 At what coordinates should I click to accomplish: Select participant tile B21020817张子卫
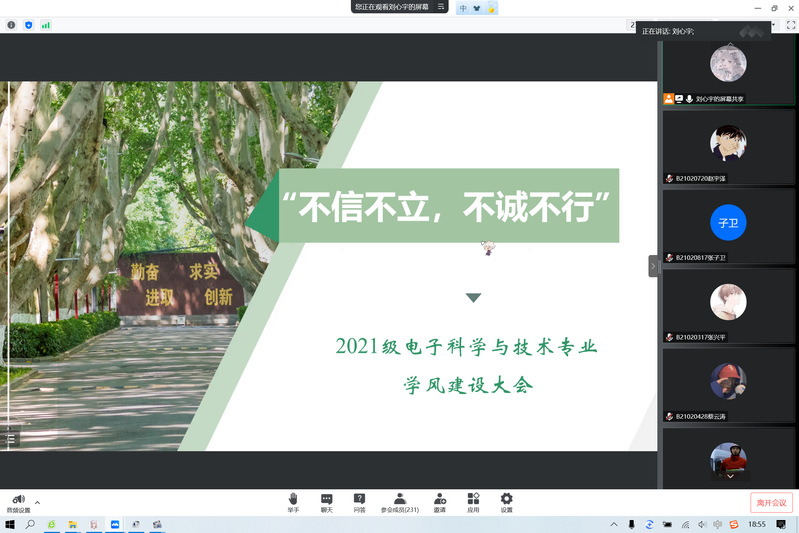(x=728, y=228)
